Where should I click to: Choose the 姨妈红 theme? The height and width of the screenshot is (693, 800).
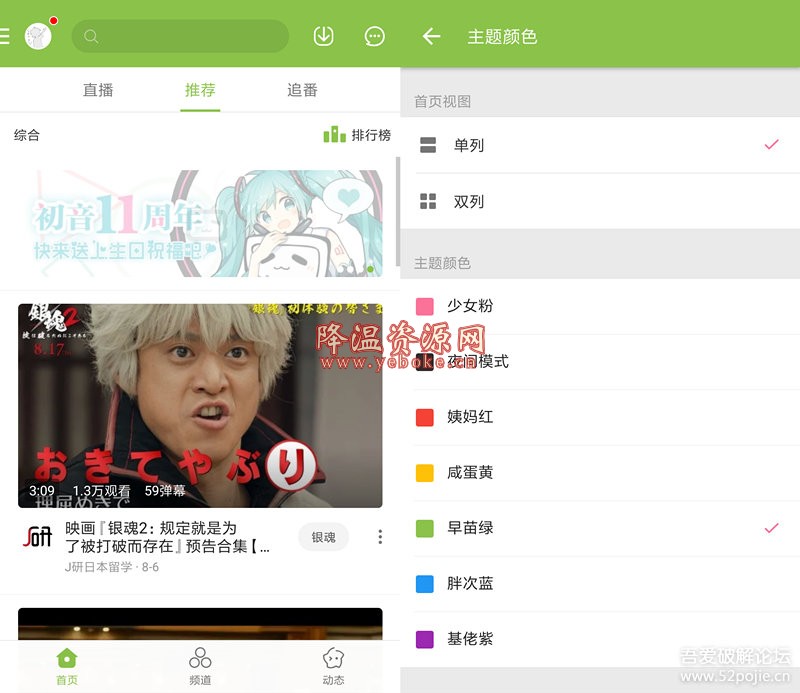click(x=600, y=417)
